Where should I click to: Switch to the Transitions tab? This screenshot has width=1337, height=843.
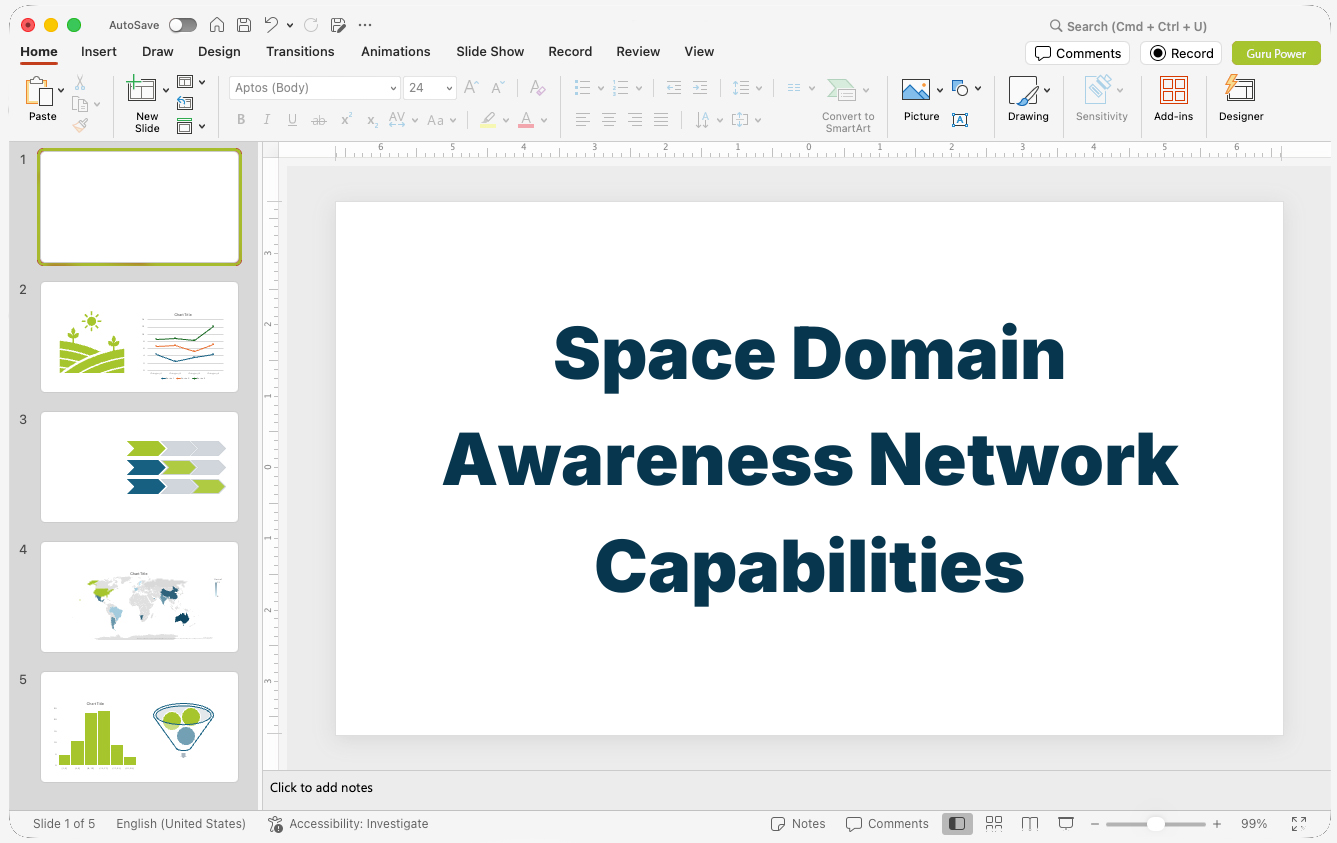point(300,52)
